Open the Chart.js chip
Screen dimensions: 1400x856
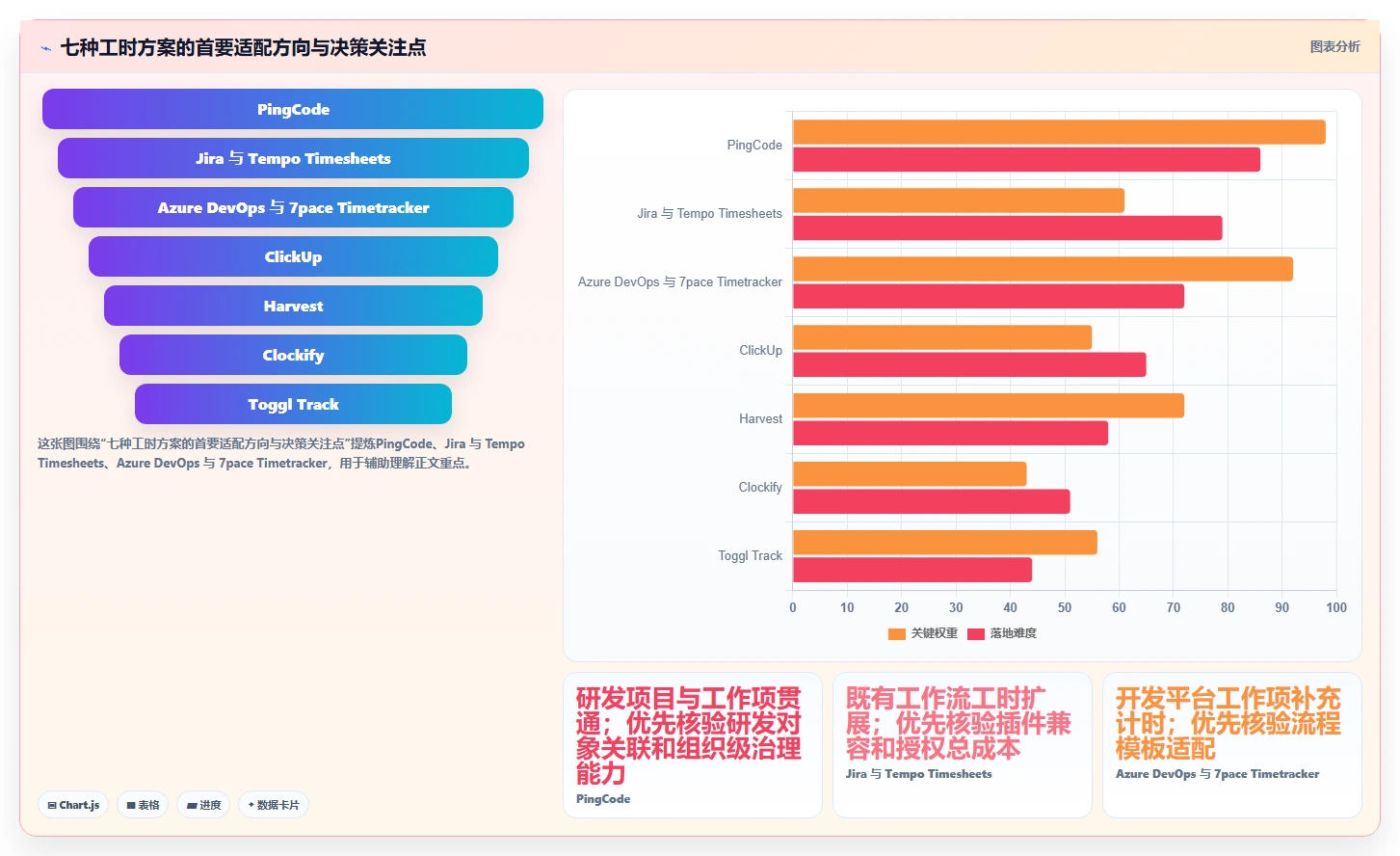pyautogui.click(x=73, y=805)
